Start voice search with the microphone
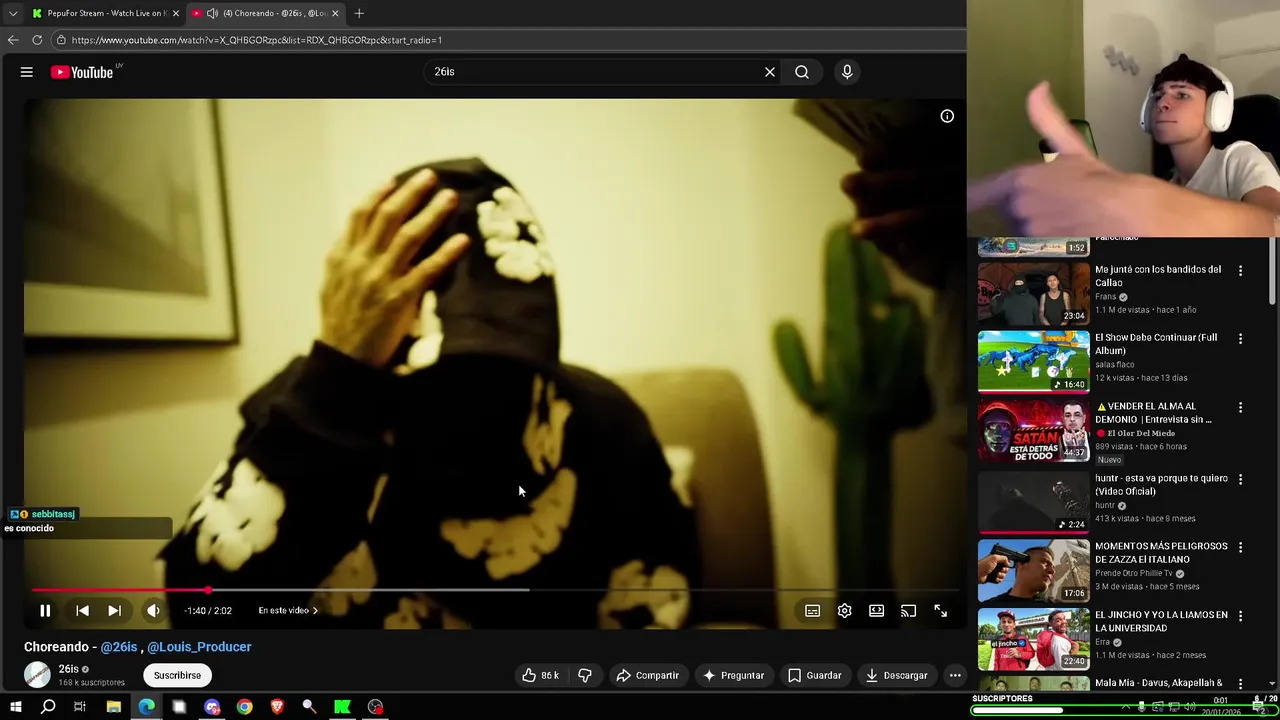This screenshot has width=1280, height=720. pos(847,72)
